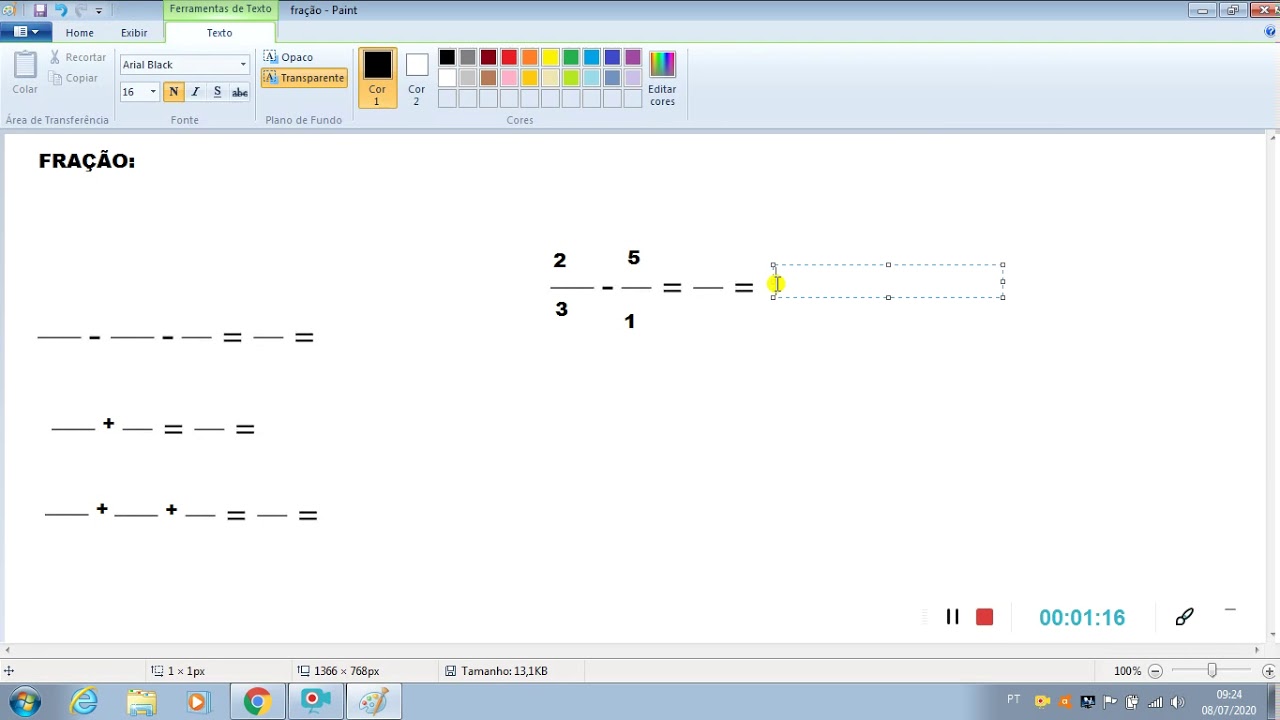Switch to the Home ribbon tab
This screenshot has height=720, width=1280.
pos(80,33)
